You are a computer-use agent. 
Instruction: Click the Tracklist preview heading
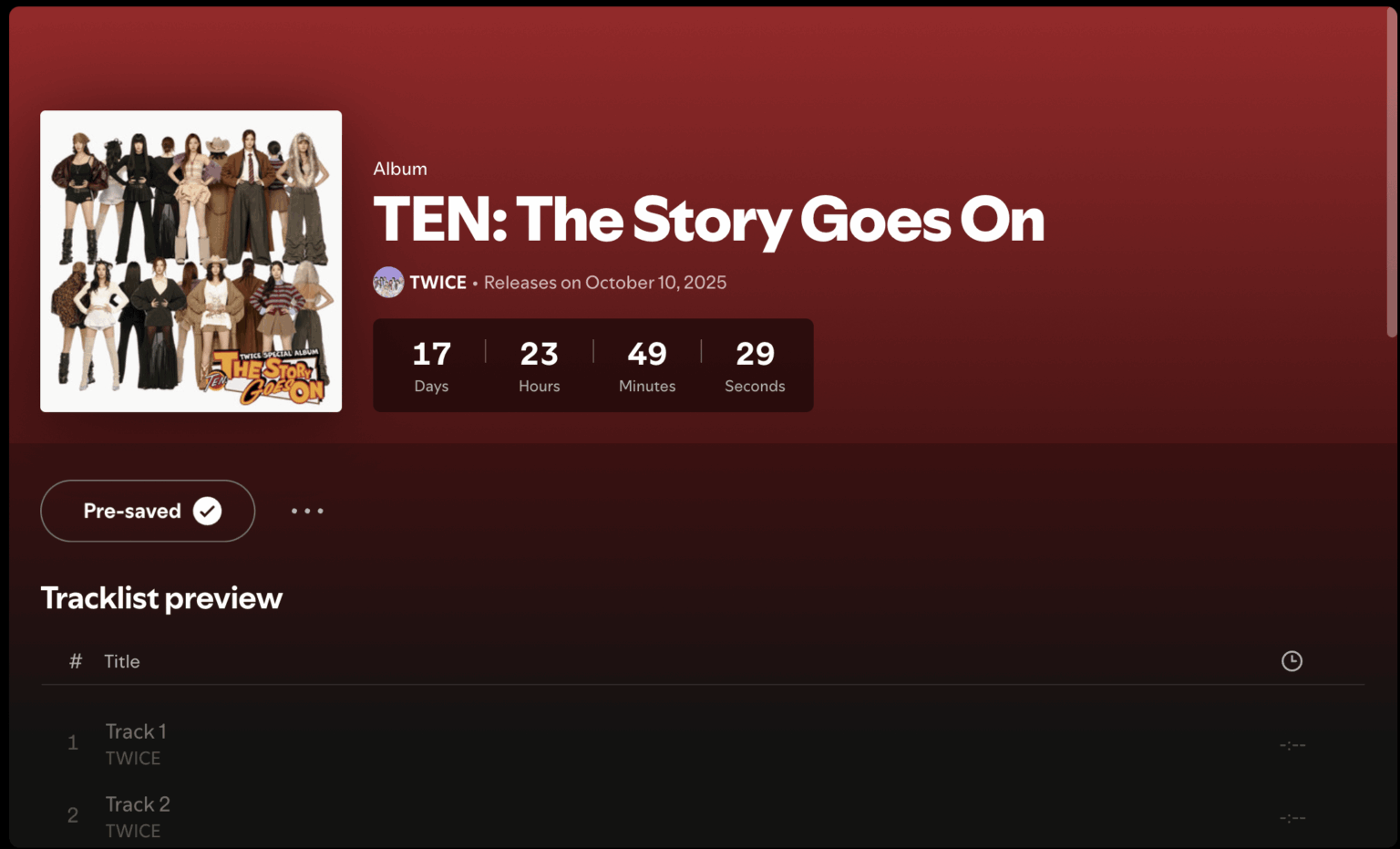click(x=160, y=598)
